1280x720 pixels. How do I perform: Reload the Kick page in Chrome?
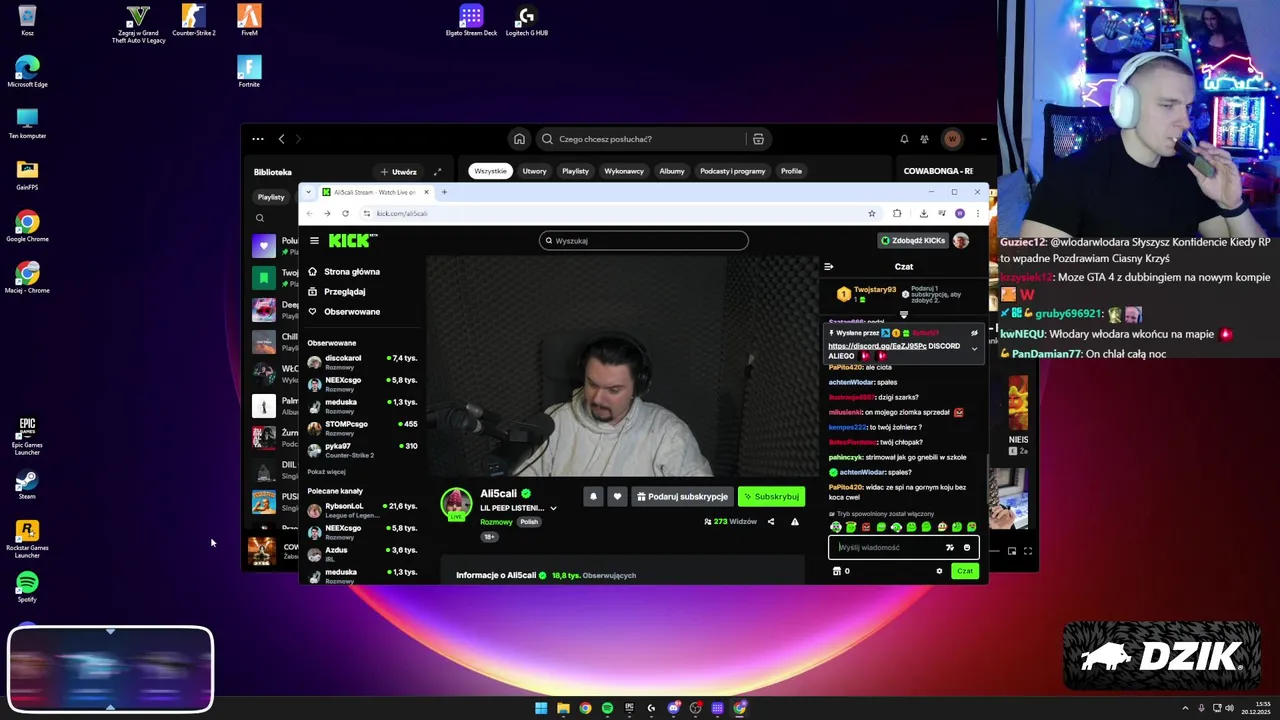pos(345,213)
